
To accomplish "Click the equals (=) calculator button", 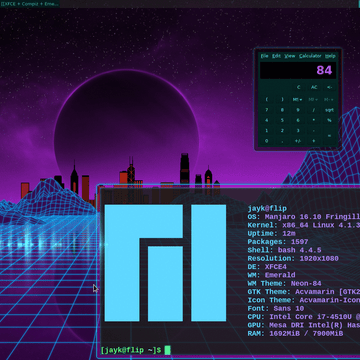I will pos(329,136).
